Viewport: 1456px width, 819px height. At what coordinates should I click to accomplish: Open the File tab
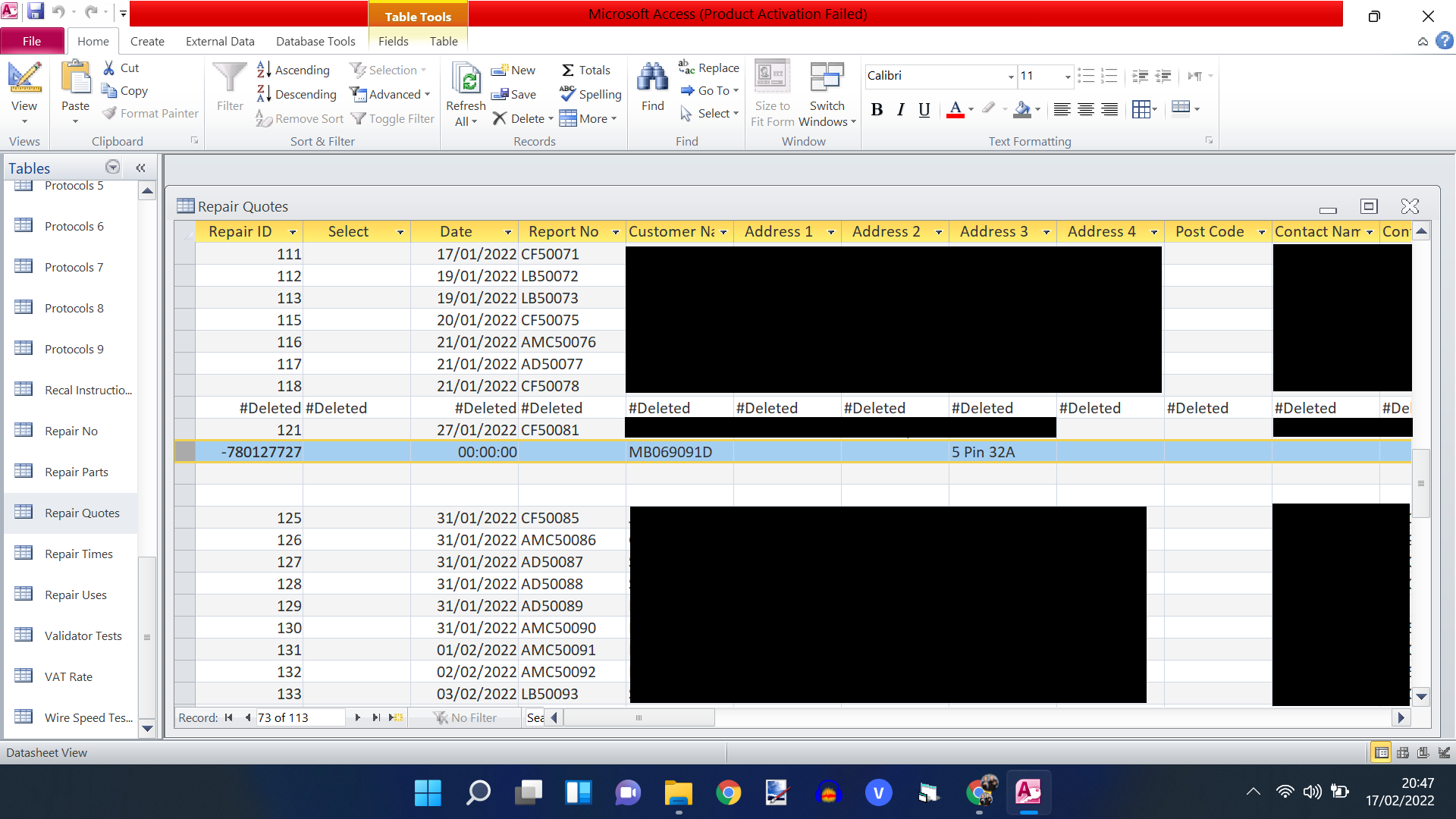(32, 41)
